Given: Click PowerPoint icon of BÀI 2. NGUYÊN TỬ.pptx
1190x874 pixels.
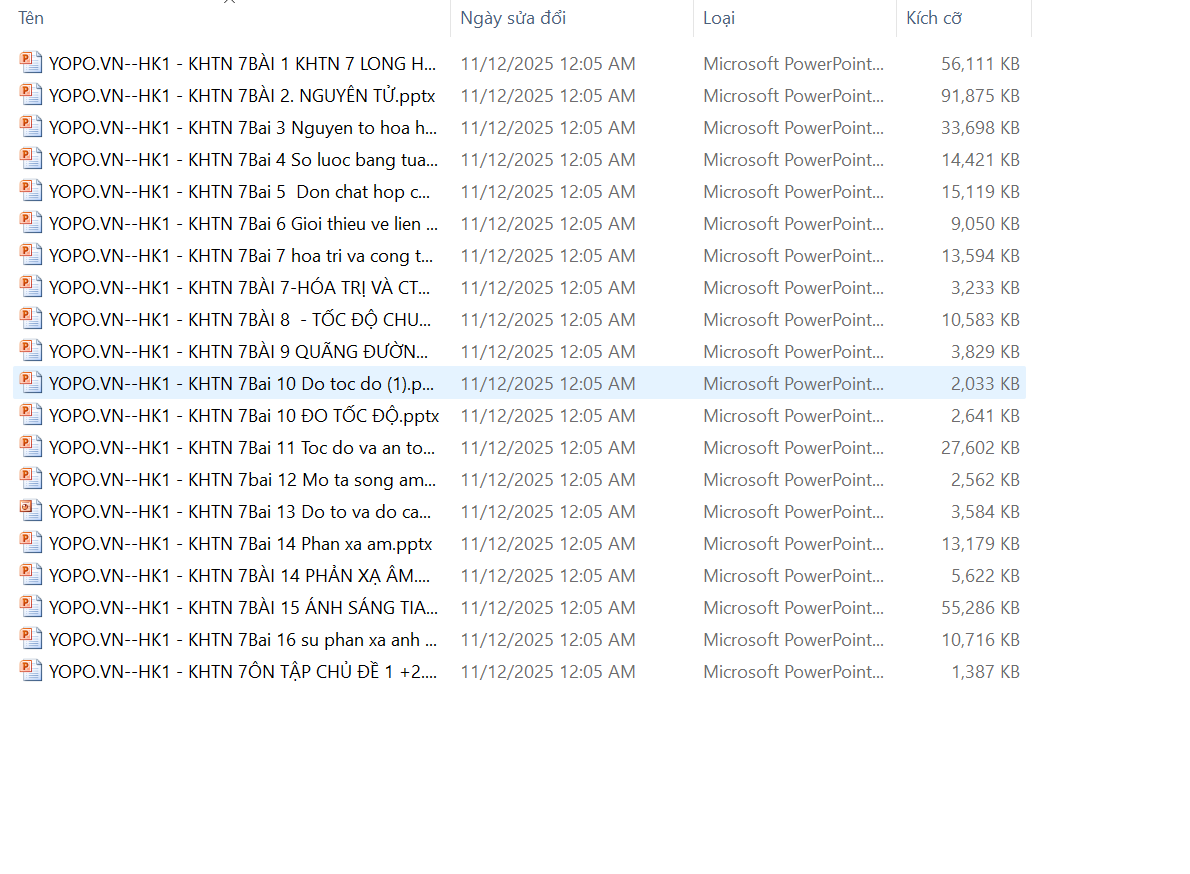Looking at the screenshot, I should coord(31,95).
